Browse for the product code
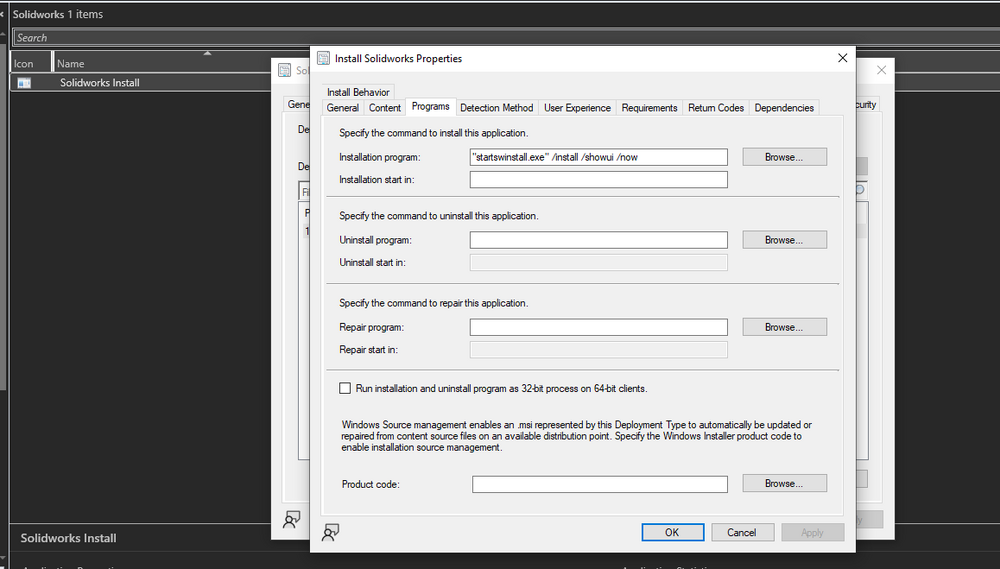1000x569 pixels. (784, 484)
